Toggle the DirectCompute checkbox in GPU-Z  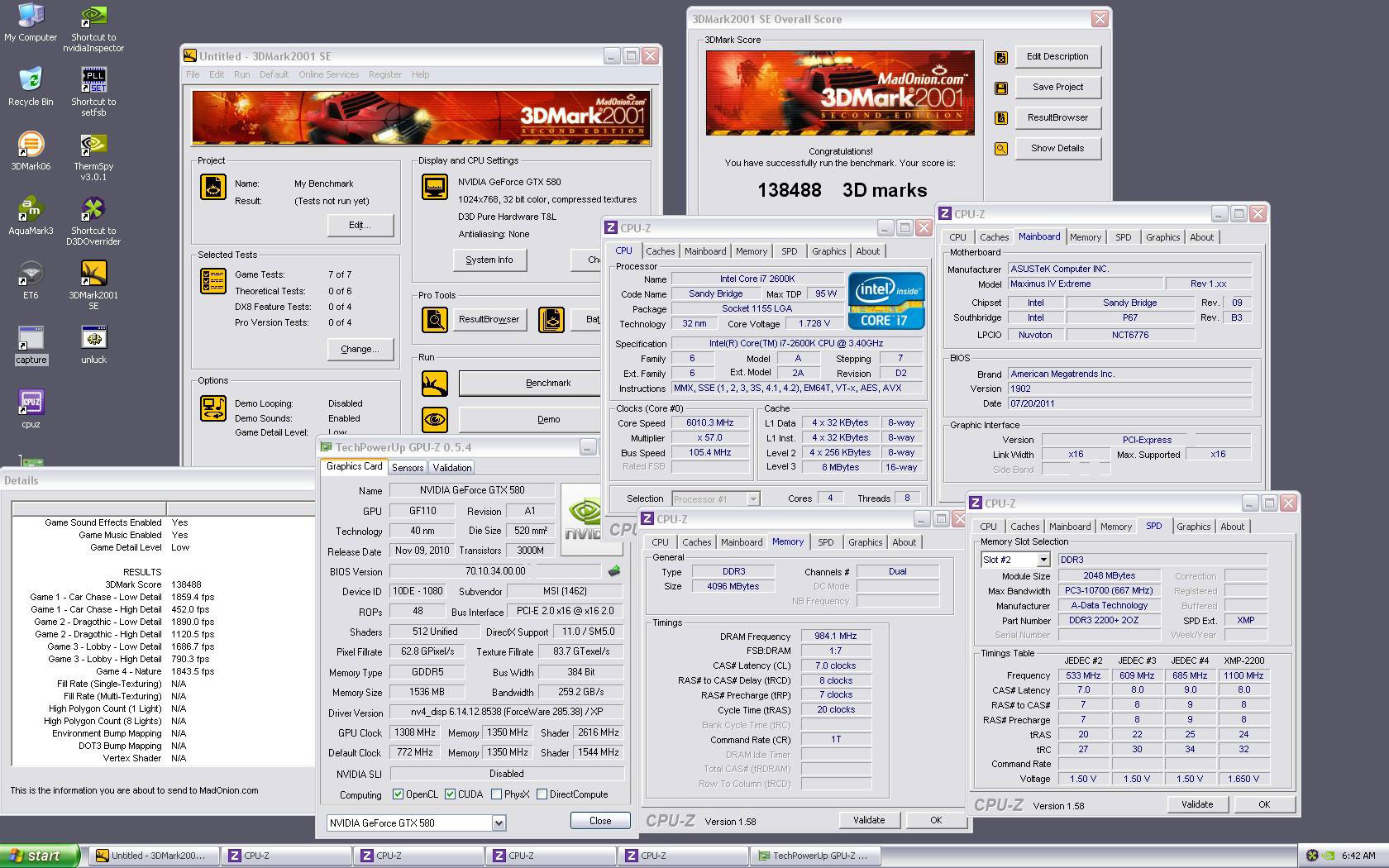coord(542,794)
